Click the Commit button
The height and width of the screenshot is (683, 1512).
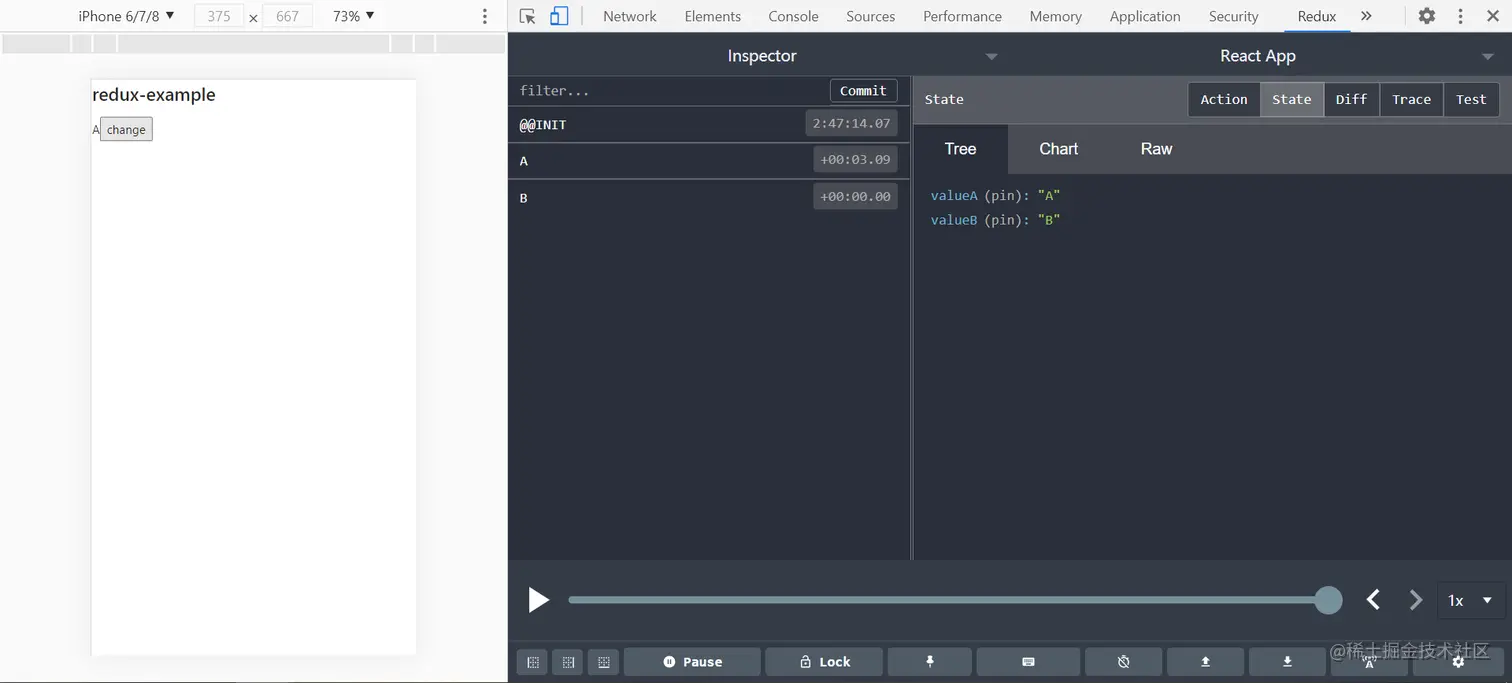863,90
